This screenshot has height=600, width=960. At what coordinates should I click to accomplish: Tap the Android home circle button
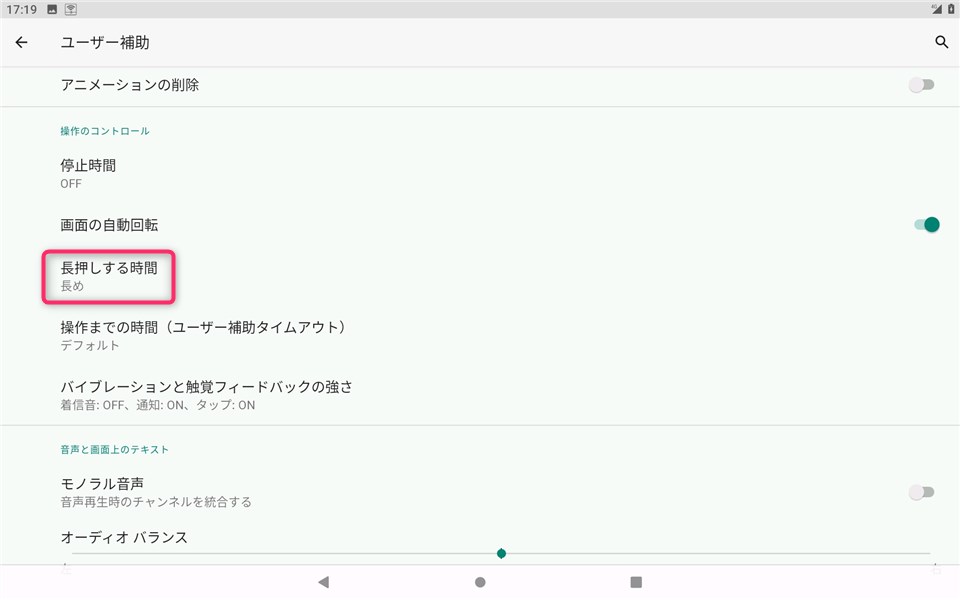(x=480, y=582)
